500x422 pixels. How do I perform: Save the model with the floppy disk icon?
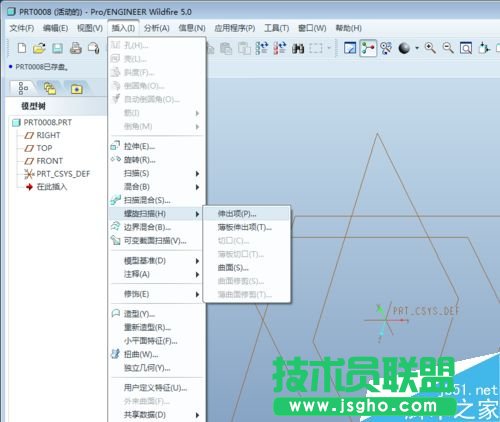pyautogui.click(x=57, y=48)
